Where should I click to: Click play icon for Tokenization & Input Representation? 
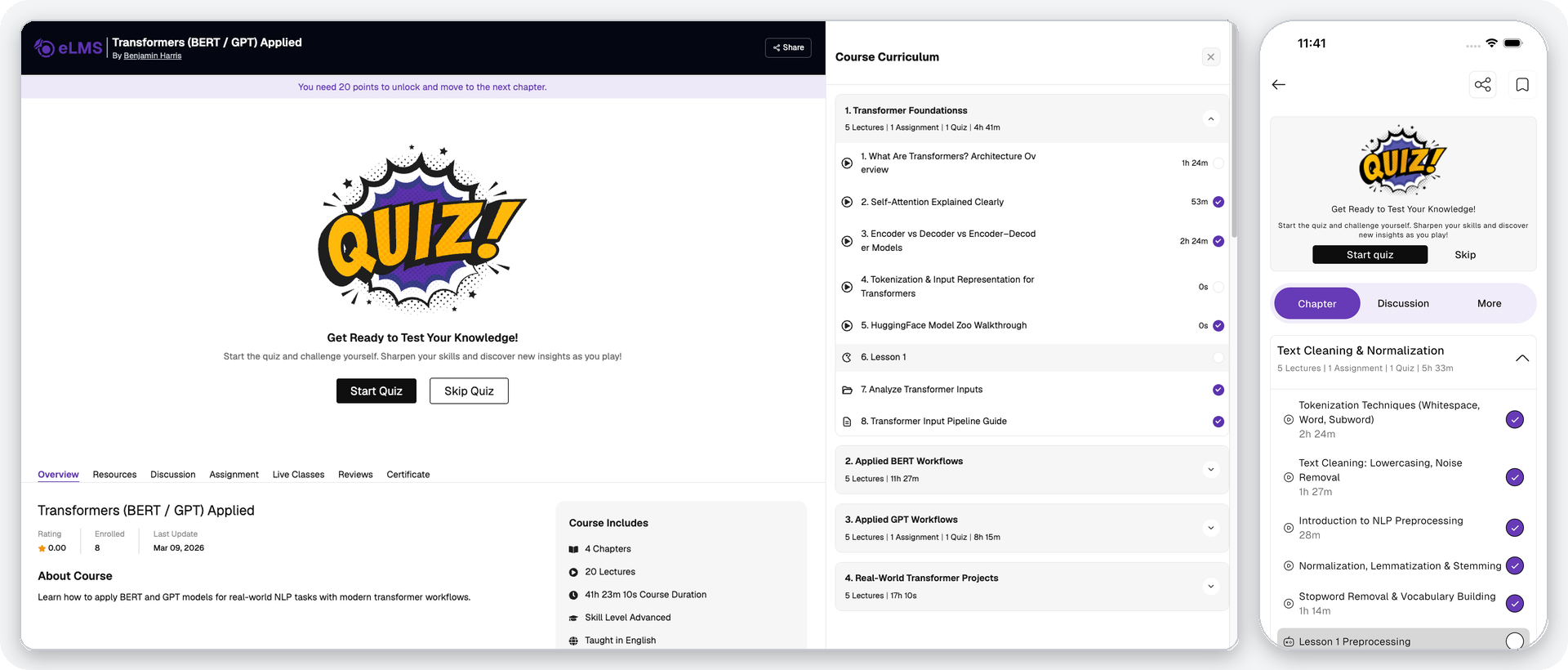tap(847, 287)
